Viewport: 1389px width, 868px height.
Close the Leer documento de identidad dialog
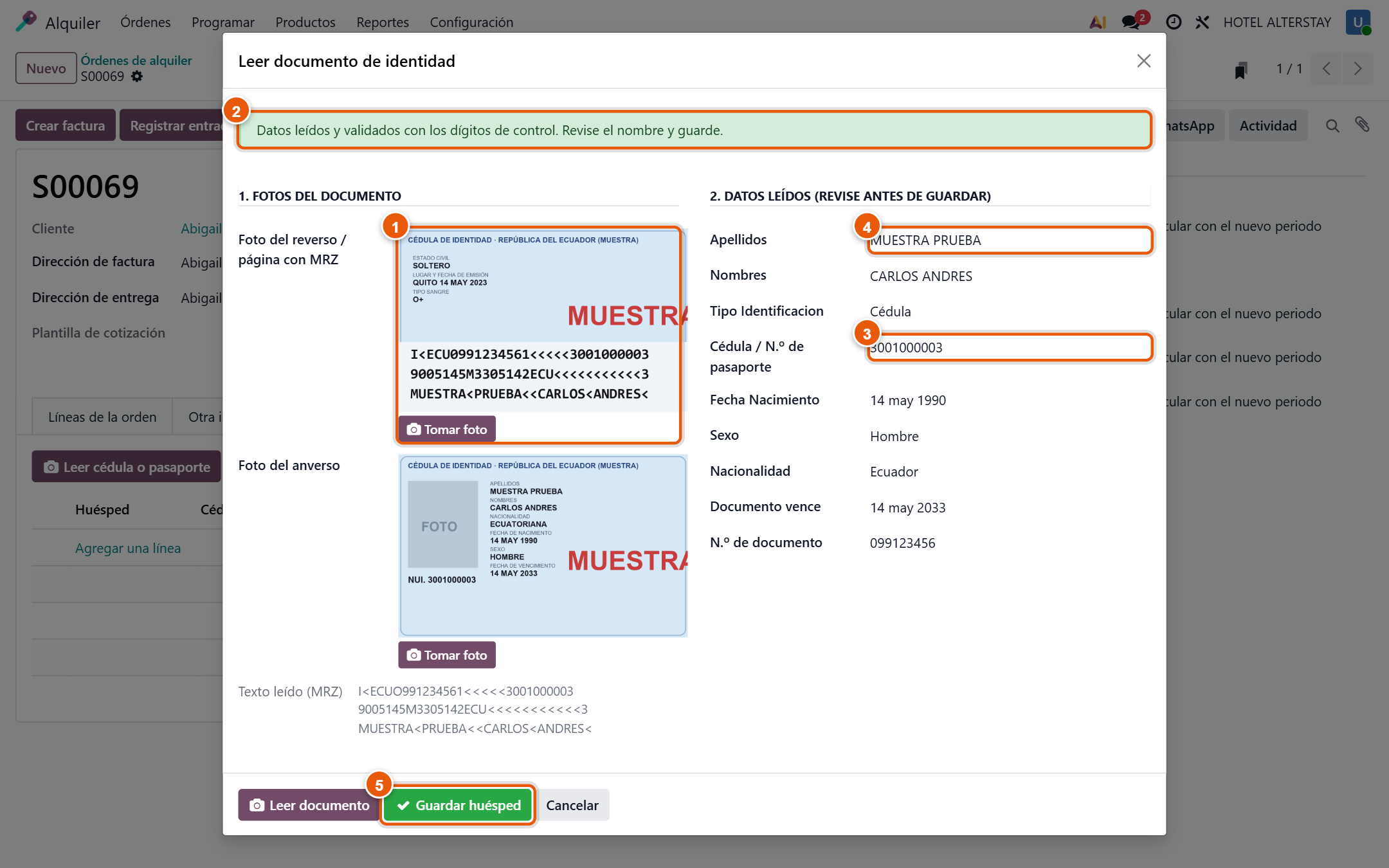click(x=1143, y=61)
